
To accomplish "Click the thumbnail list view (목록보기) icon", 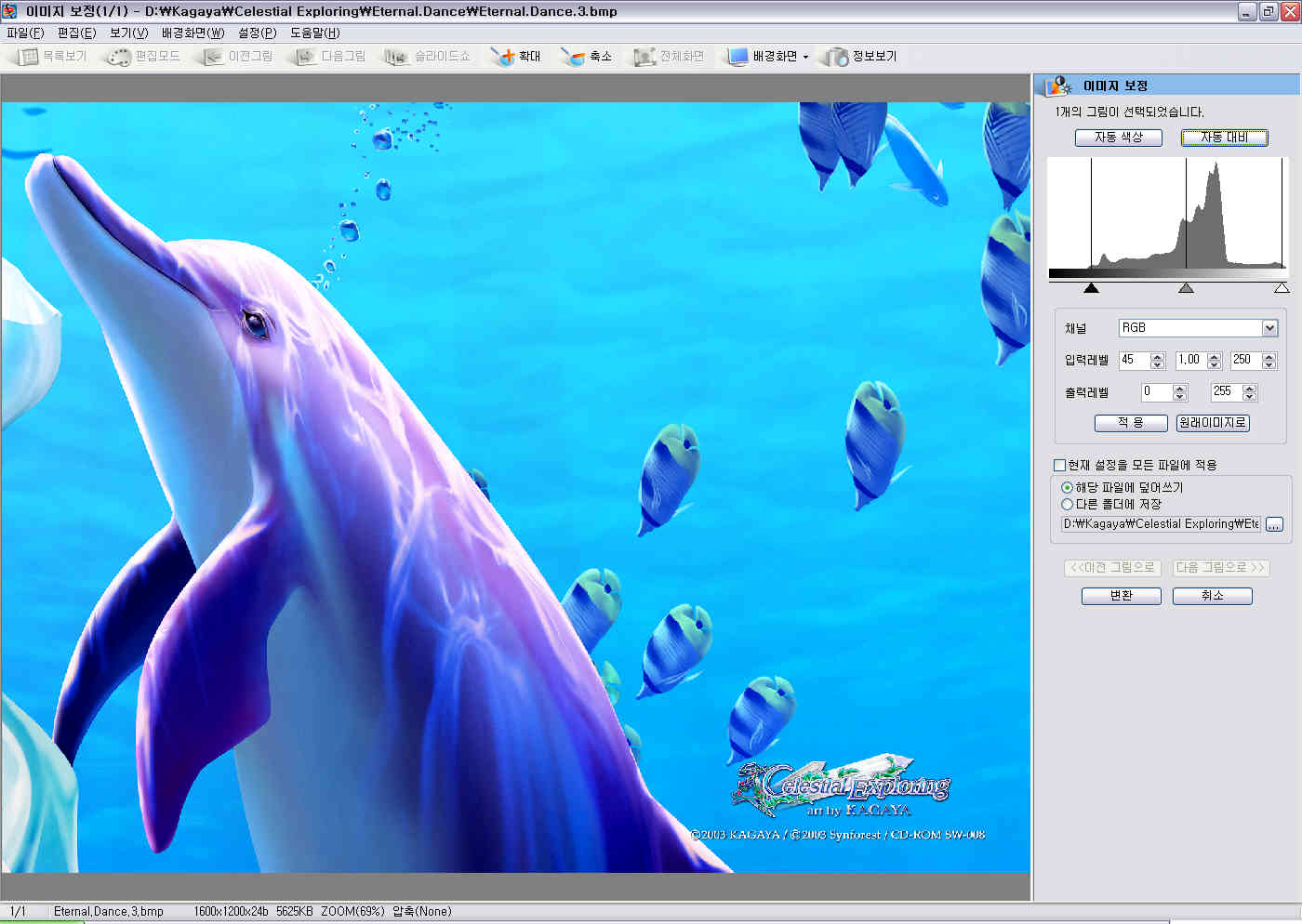I will pos(29,57).
